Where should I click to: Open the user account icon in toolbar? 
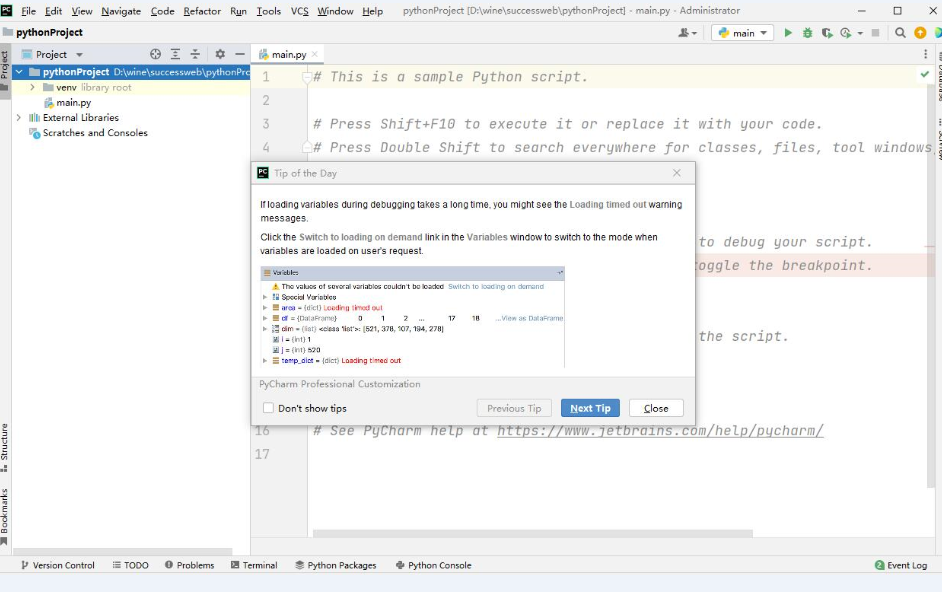(x=684, y=33)
